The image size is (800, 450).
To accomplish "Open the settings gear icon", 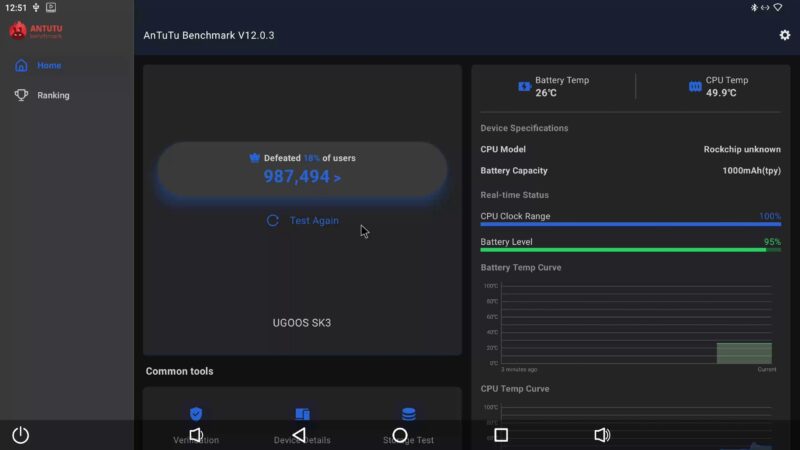I will [784, 35].
